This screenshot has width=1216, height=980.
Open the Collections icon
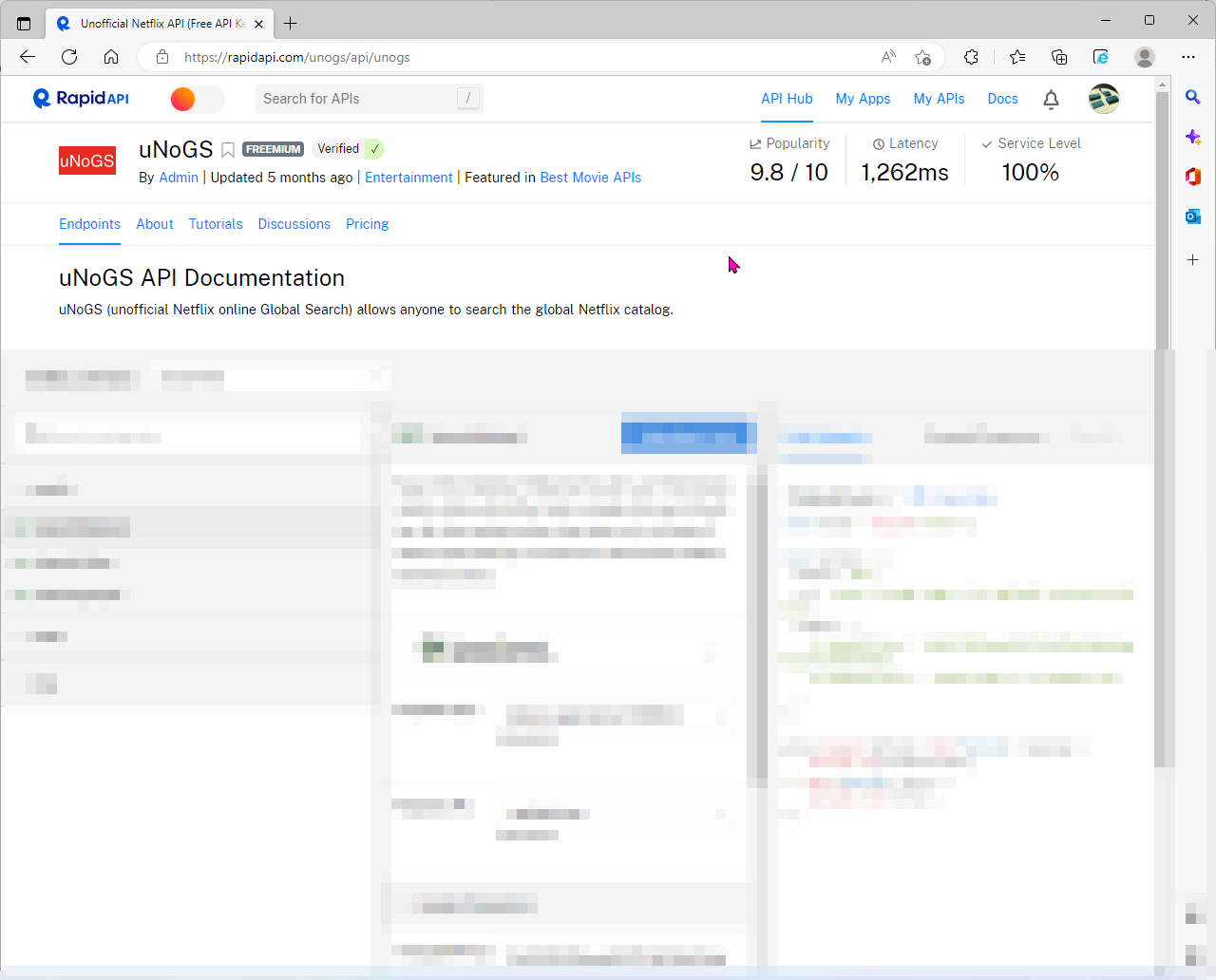click(x=1059, y=57)
